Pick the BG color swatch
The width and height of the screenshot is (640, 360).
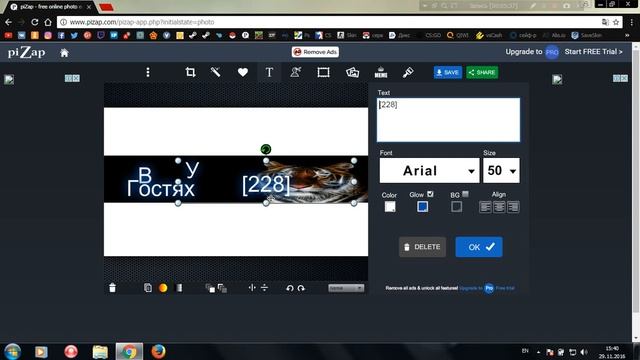456,207
